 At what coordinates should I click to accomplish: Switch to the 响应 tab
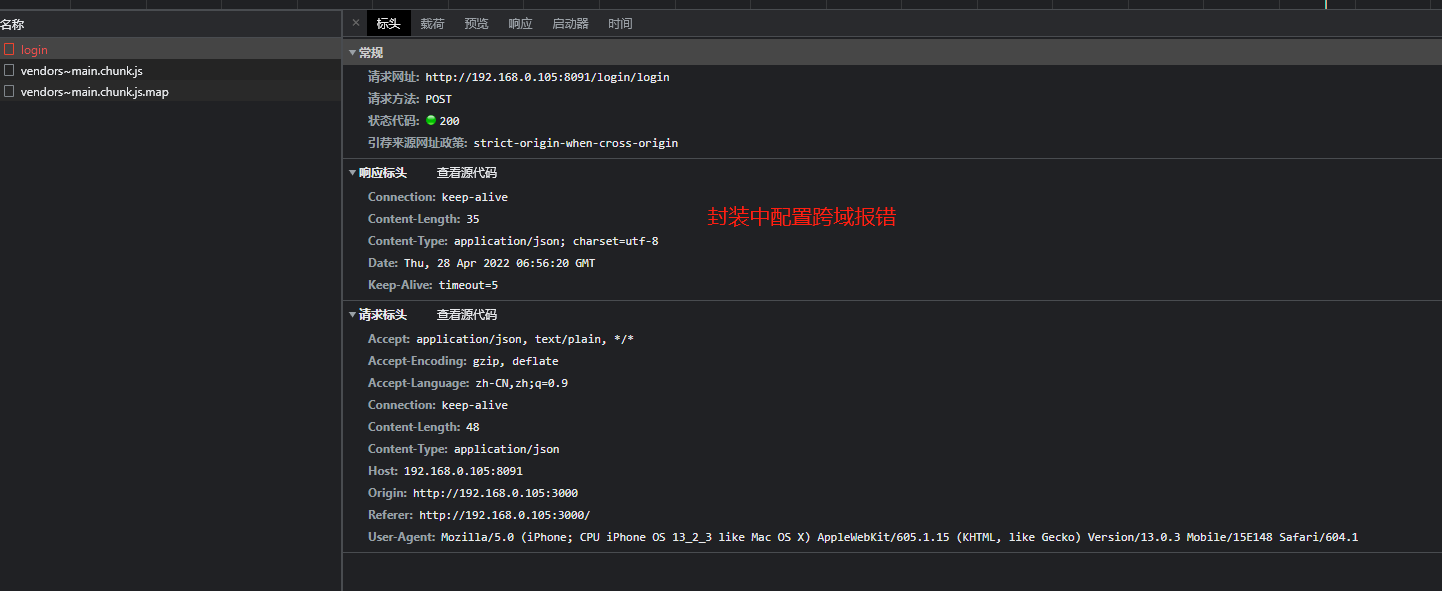[520, 24]
